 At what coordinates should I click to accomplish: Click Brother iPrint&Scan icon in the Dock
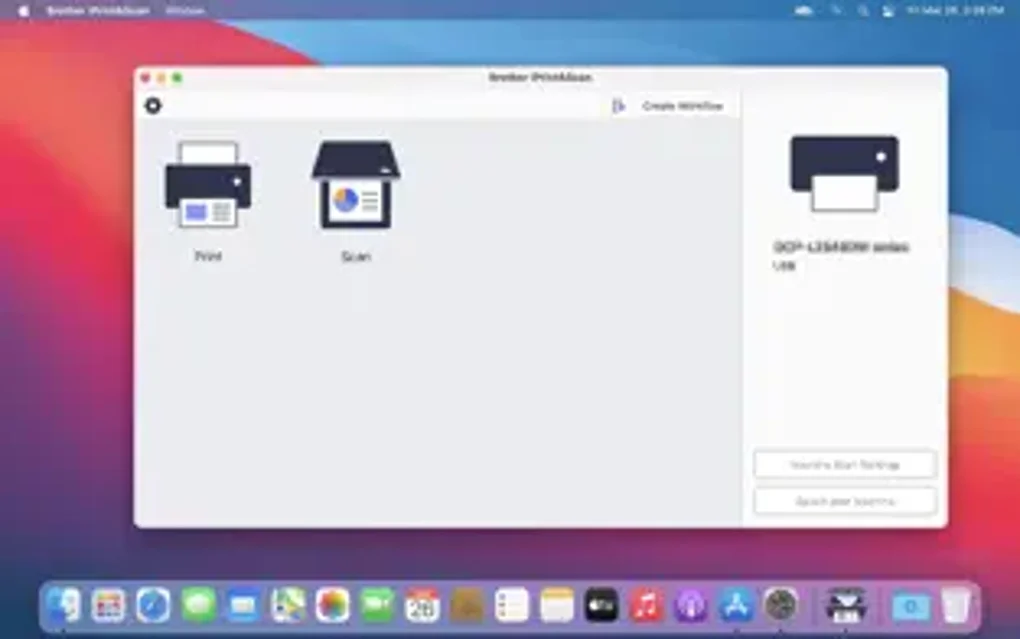(x=845, y=605)
